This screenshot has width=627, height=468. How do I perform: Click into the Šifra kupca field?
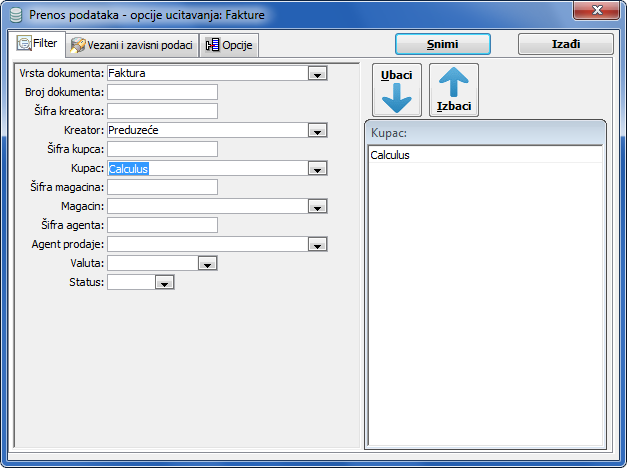[x=162, y=149]
